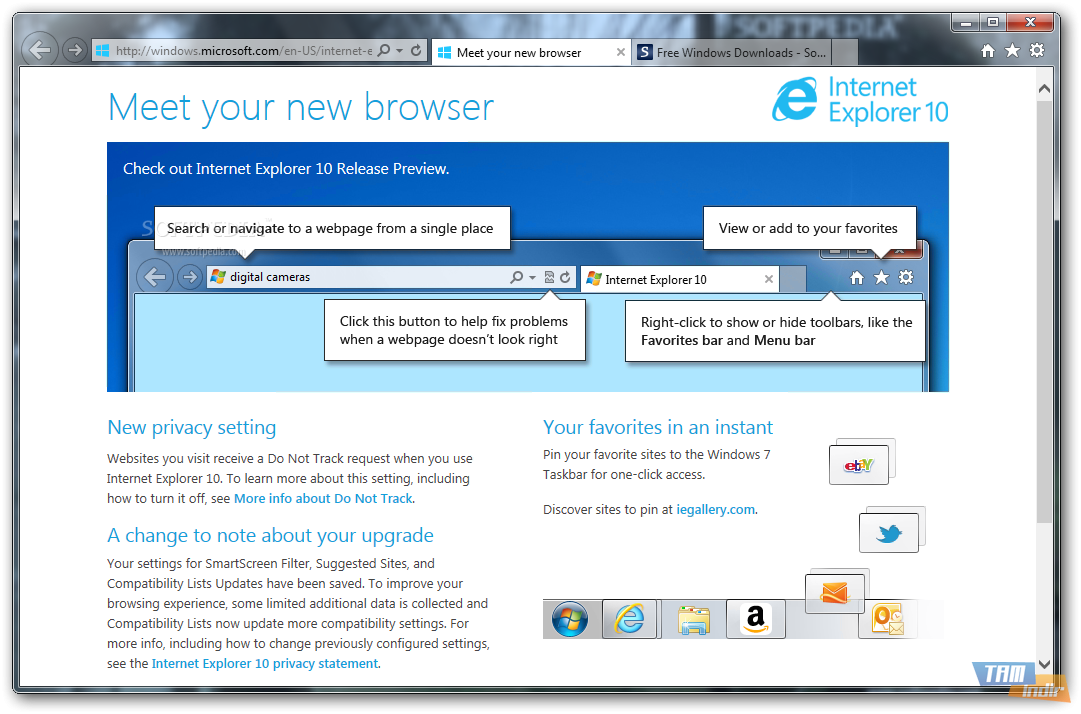1081x714 pixels.
Task: Click the 'View or add to your favorites' callout
Action: coord(809,228)
